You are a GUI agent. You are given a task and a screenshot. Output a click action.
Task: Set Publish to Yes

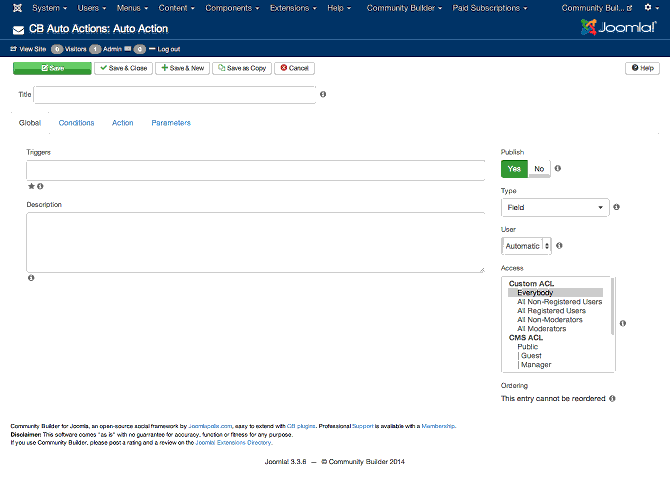coord(514,169)
